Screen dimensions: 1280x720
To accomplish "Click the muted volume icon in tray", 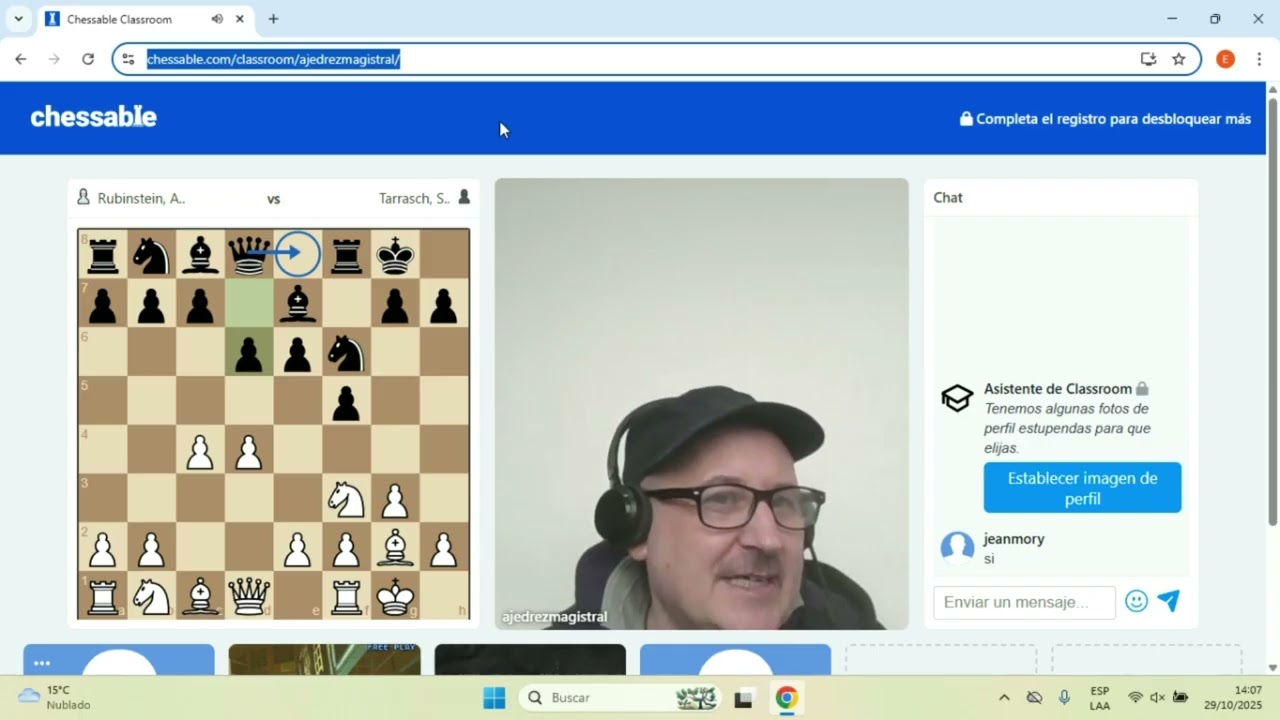I will (x=1157, y=698).
